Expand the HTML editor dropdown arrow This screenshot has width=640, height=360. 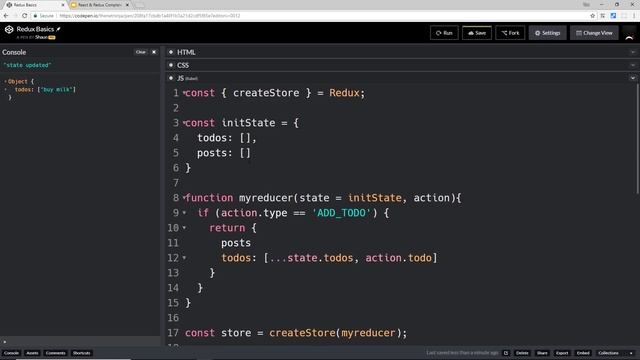click(x=633, y=52)
